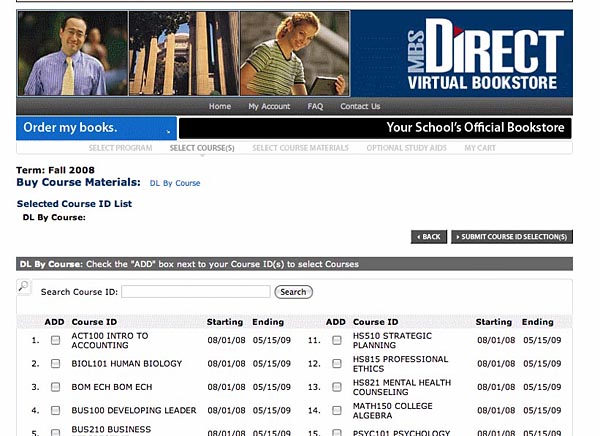Click the Search Course ID text field

196,292
